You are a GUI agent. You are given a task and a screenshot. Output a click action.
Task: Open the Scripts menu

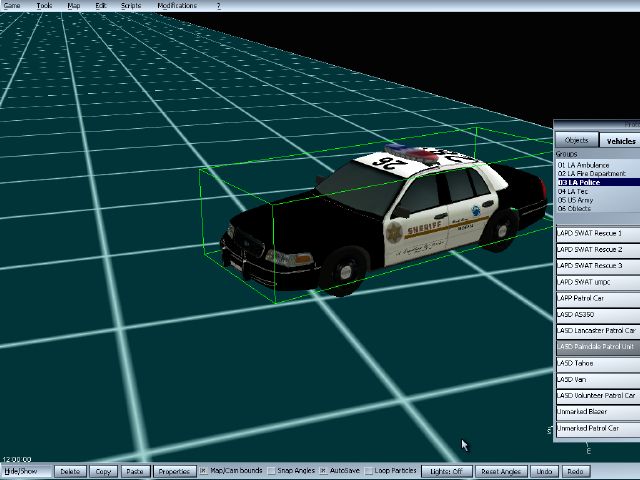pos(131,6)
